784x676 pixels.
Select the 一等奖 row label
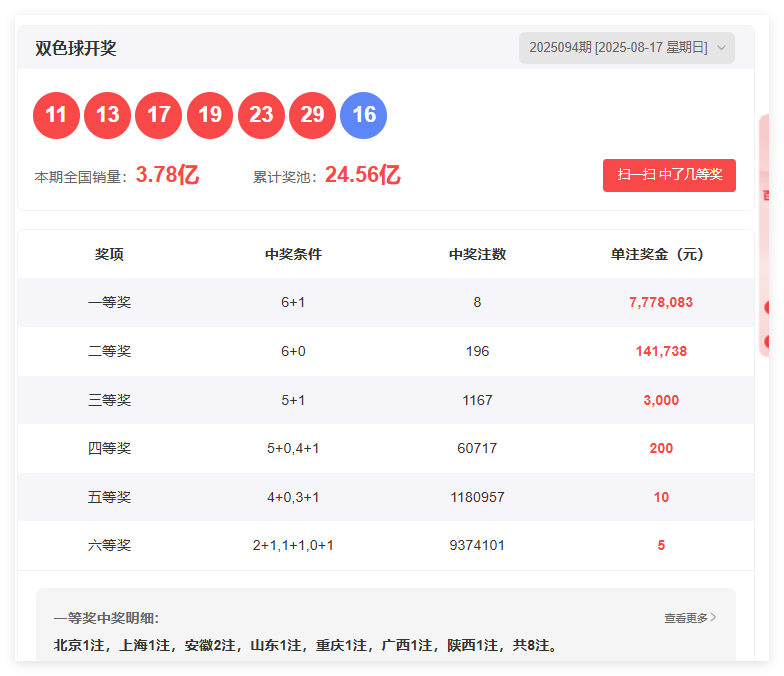tap(109, 302)
